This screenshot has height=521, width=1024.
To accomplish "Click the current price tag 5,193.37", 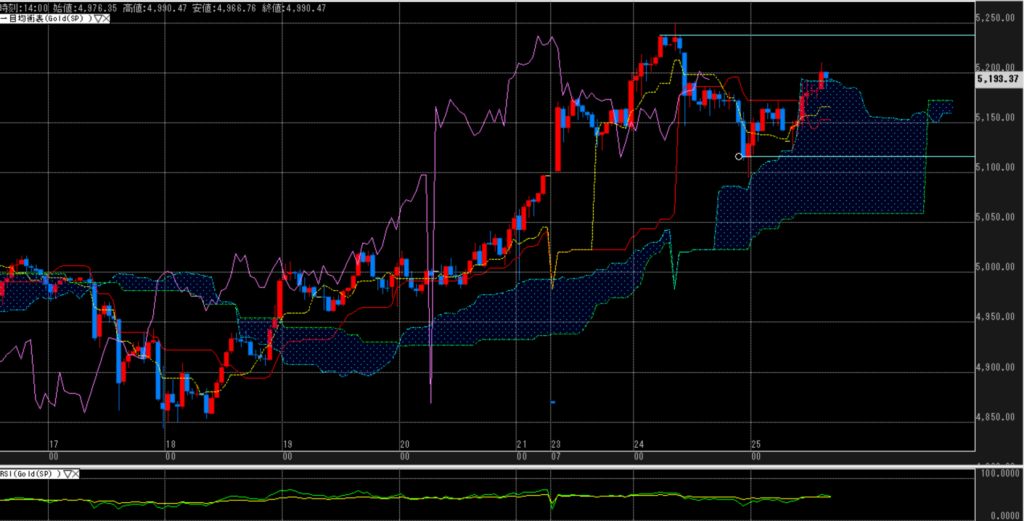I will point(1000,79).
